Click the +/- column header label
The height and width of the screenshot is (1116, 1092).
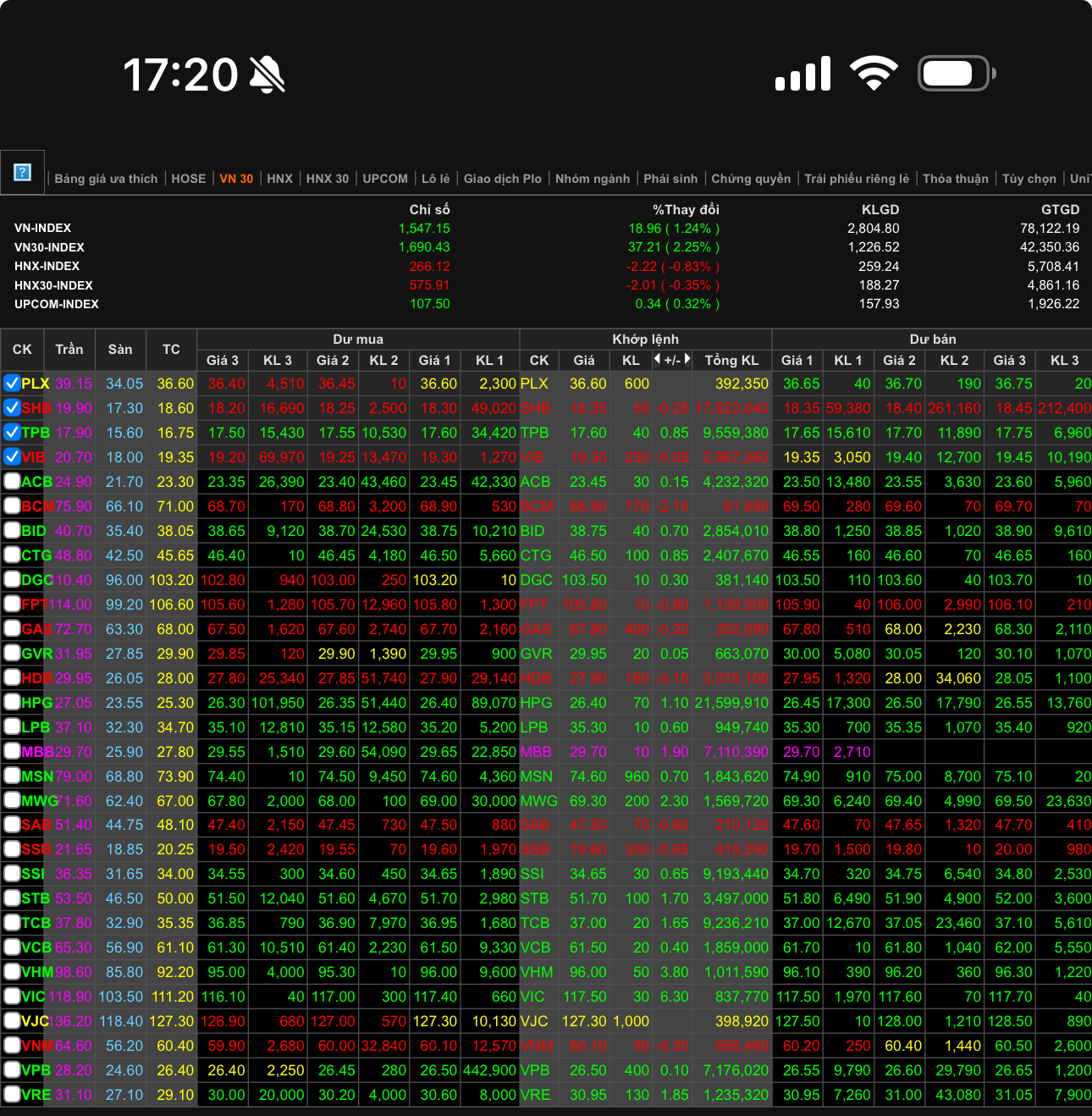(672, 360)
